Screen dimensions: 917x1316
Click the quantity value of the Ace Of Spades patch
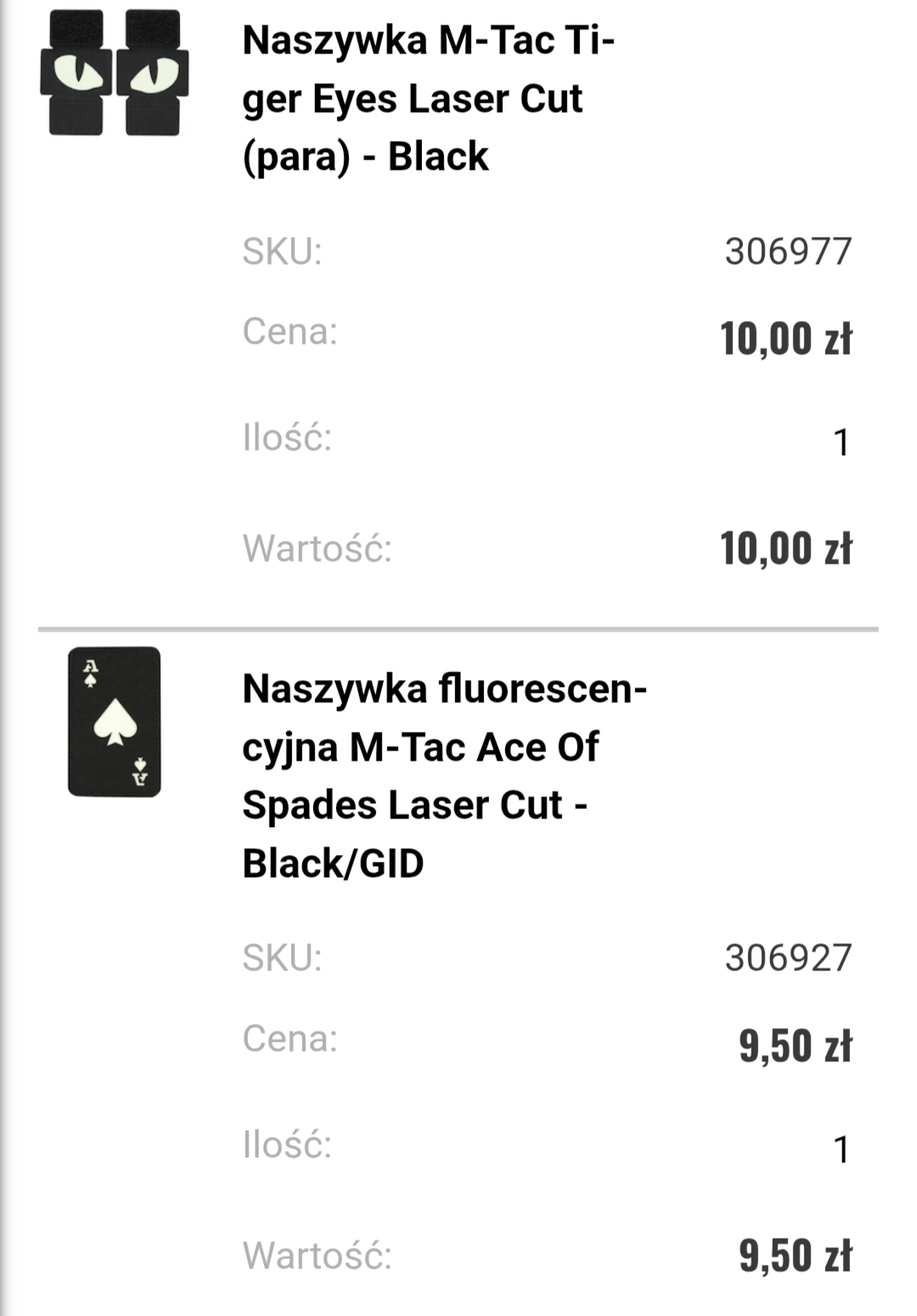(841, 1150)
